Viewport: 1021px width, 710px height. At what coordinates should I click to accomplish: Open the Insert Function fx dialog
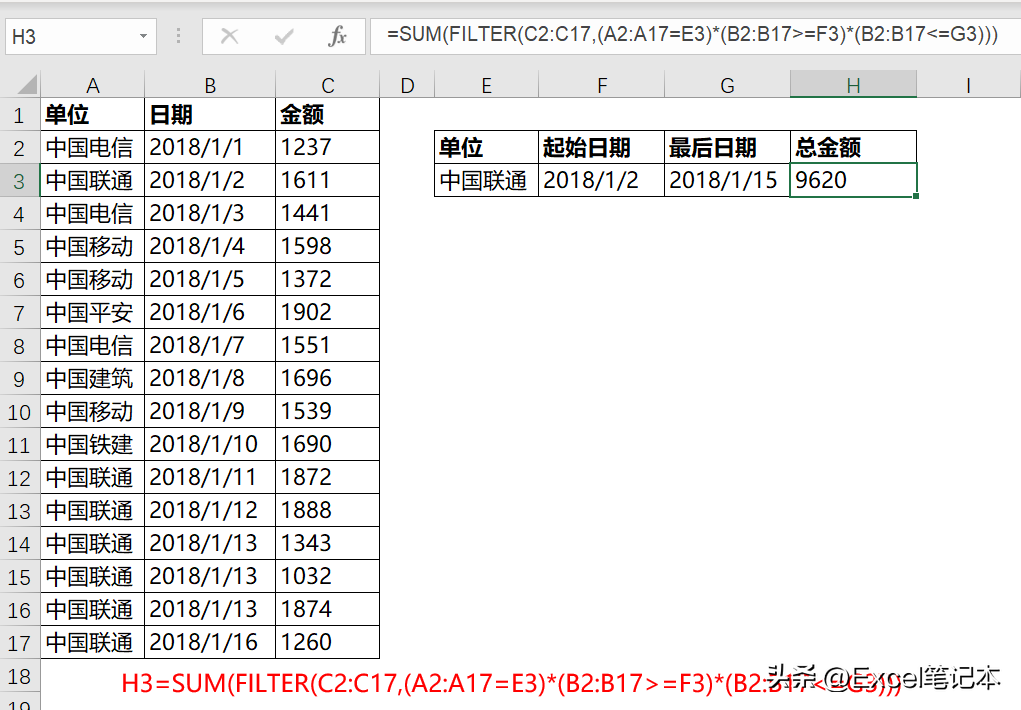[x=337, y=36]
